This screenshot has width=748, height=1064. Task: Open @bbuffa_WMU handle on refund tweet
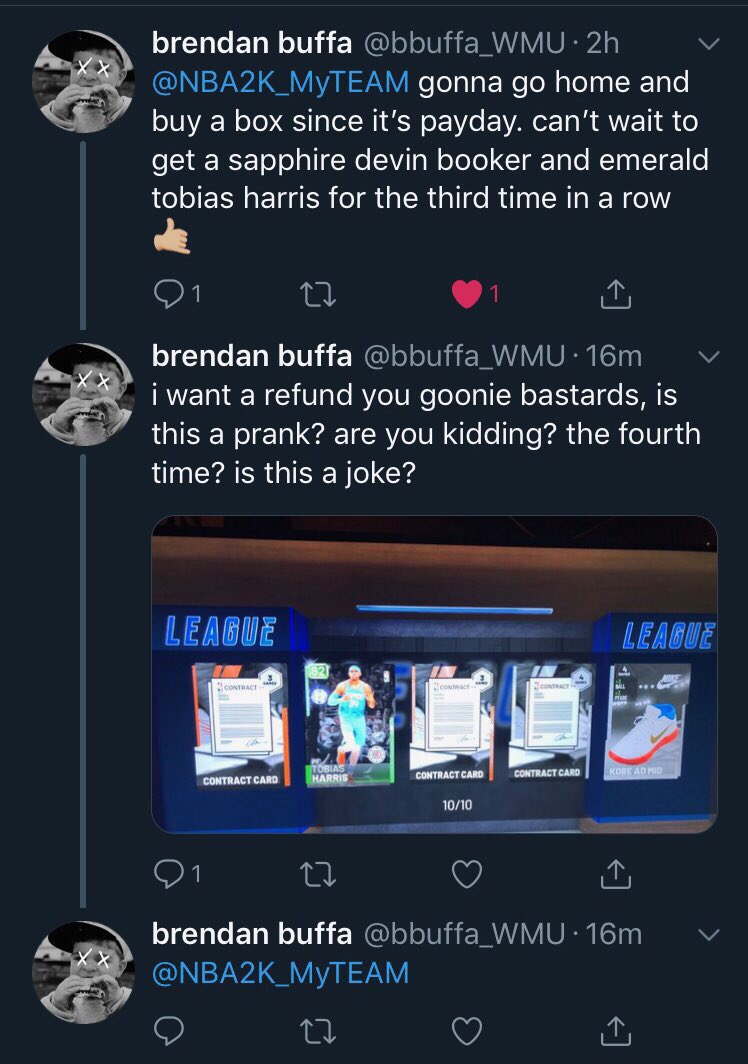464,356
